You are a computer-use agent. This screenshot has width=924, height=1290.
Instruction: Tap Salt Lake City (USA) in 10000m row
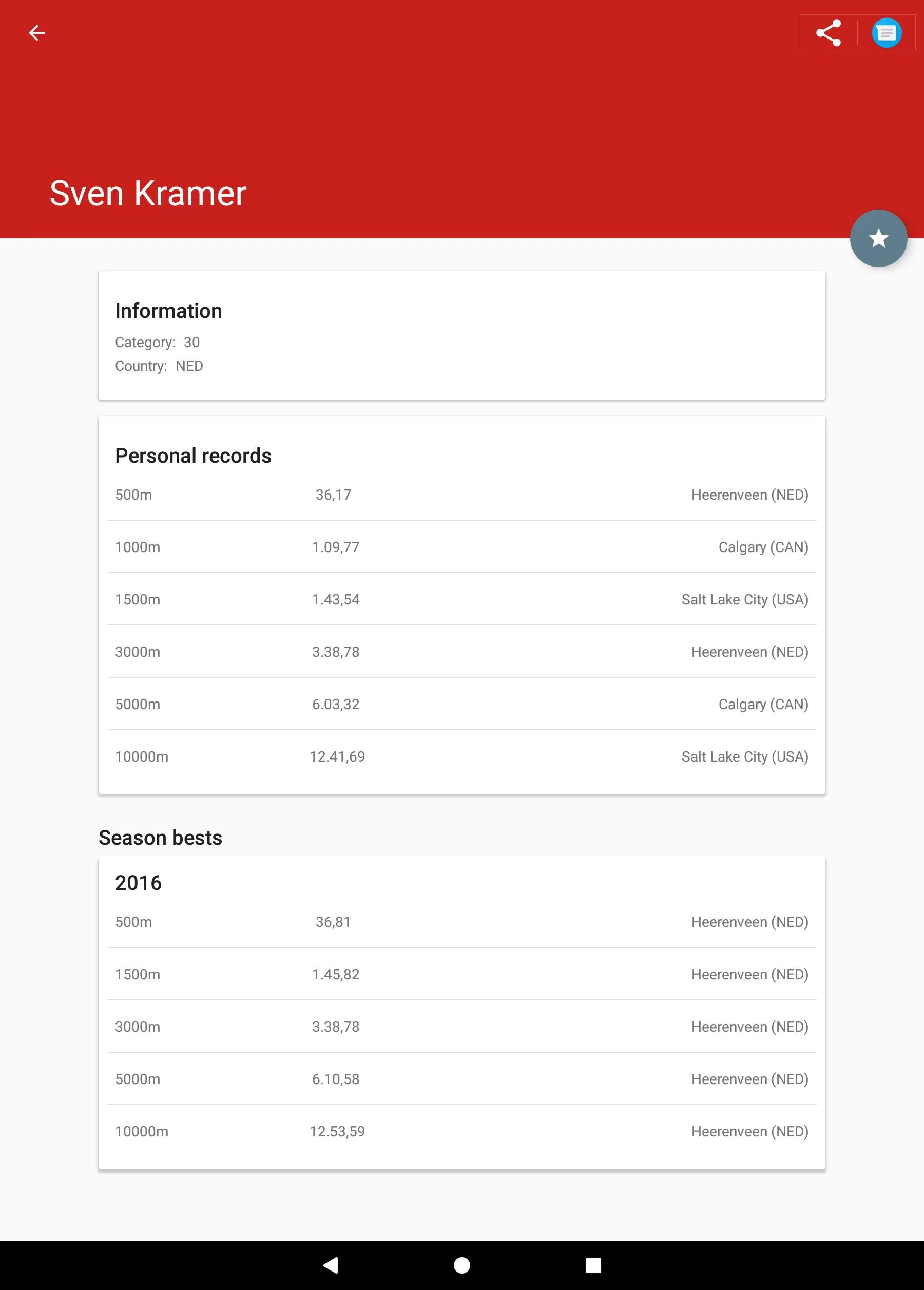(745, 756)
